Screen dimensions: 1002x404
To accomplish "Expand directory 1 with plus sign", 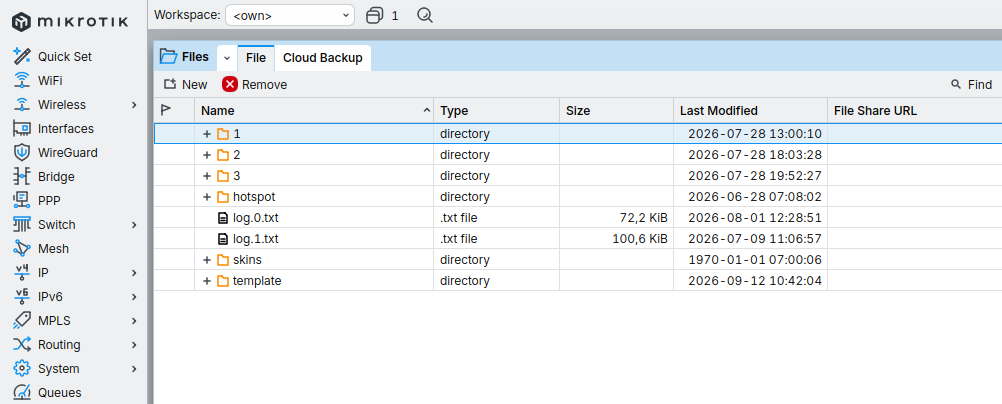I will click(206, 134).
